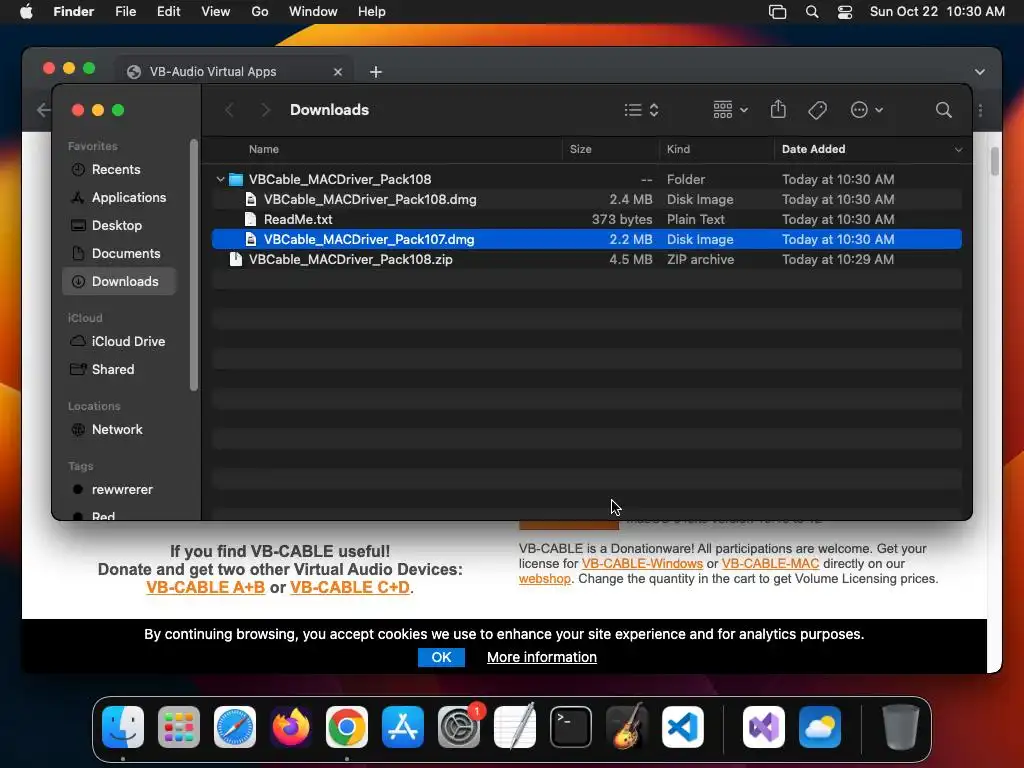The width and height of the screenshot is (1024, 768).
Task: Follow the VB-CABLE-MAC link
Action: pos(770,564)
